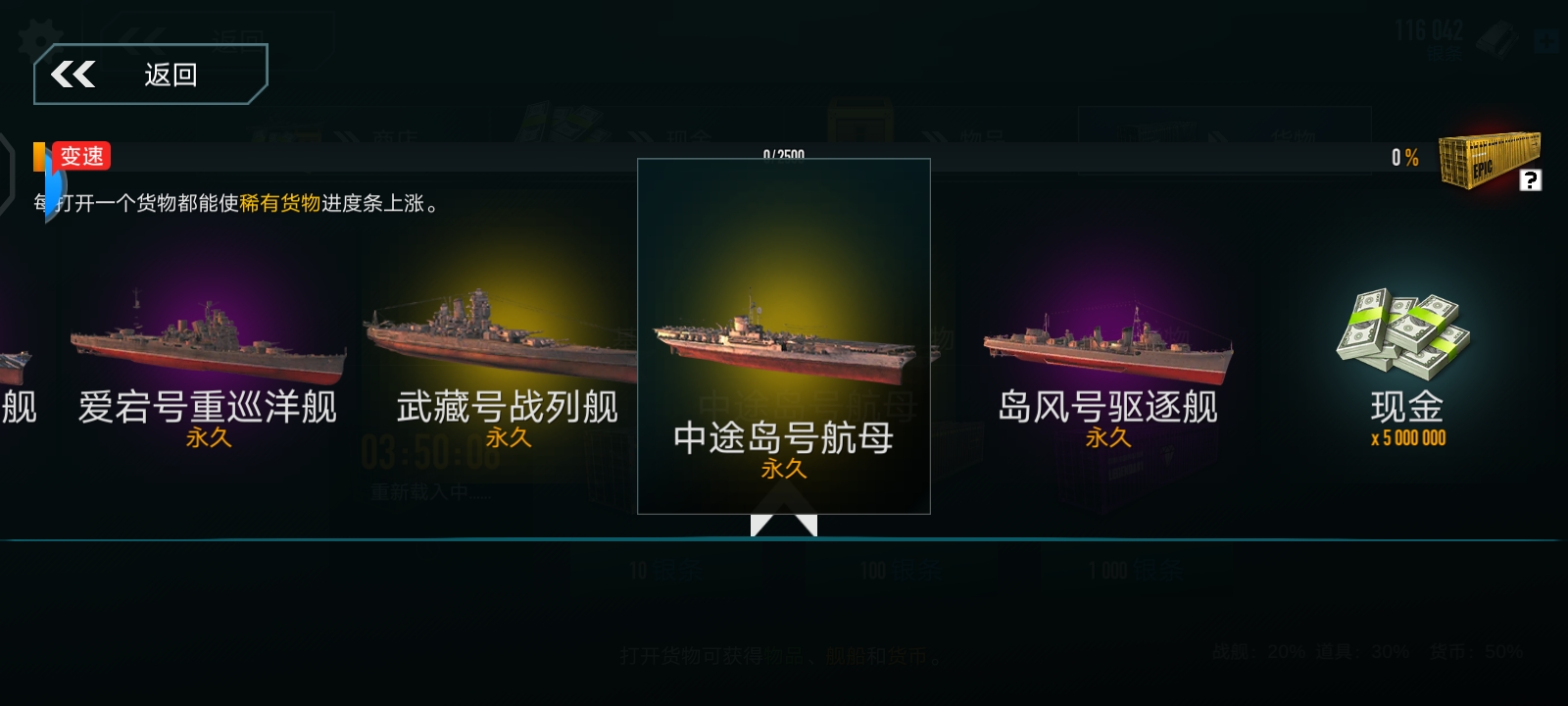Click the dimmed 1 000 银条 option

[x=1137, y=570]
